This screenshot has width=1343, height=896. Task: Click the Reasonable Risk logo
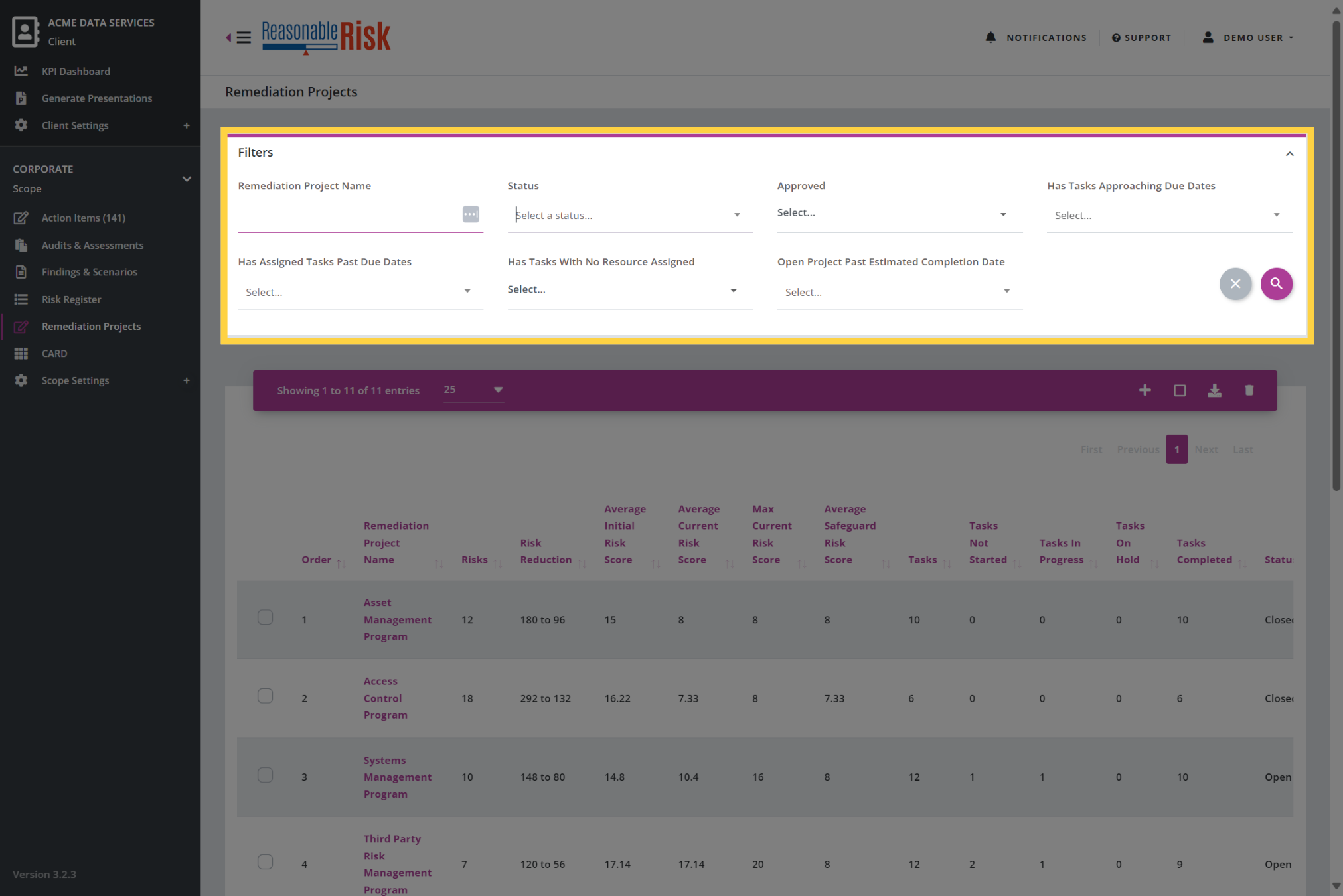(326, 37)
